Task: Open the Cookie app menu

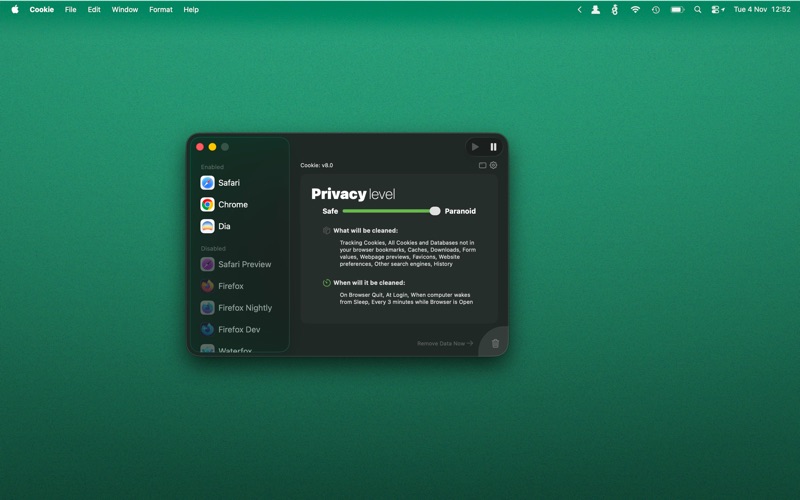Action: [42, 9]
